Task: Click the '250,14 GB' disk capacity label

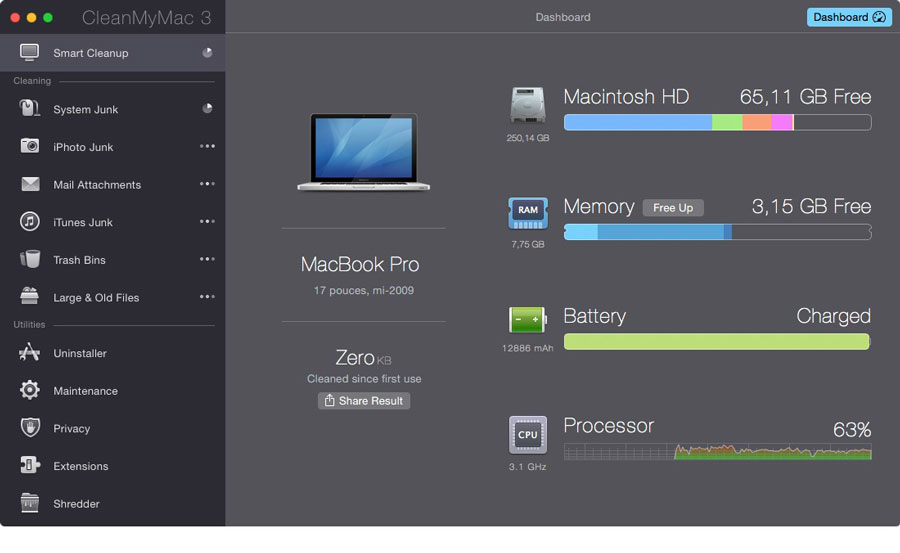Action: click(527, 138)
